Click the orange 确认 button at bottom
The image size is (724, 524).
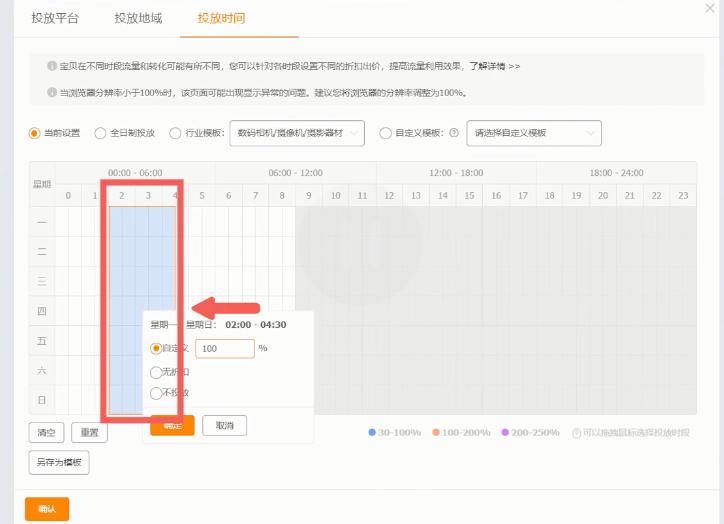(47, 509)
